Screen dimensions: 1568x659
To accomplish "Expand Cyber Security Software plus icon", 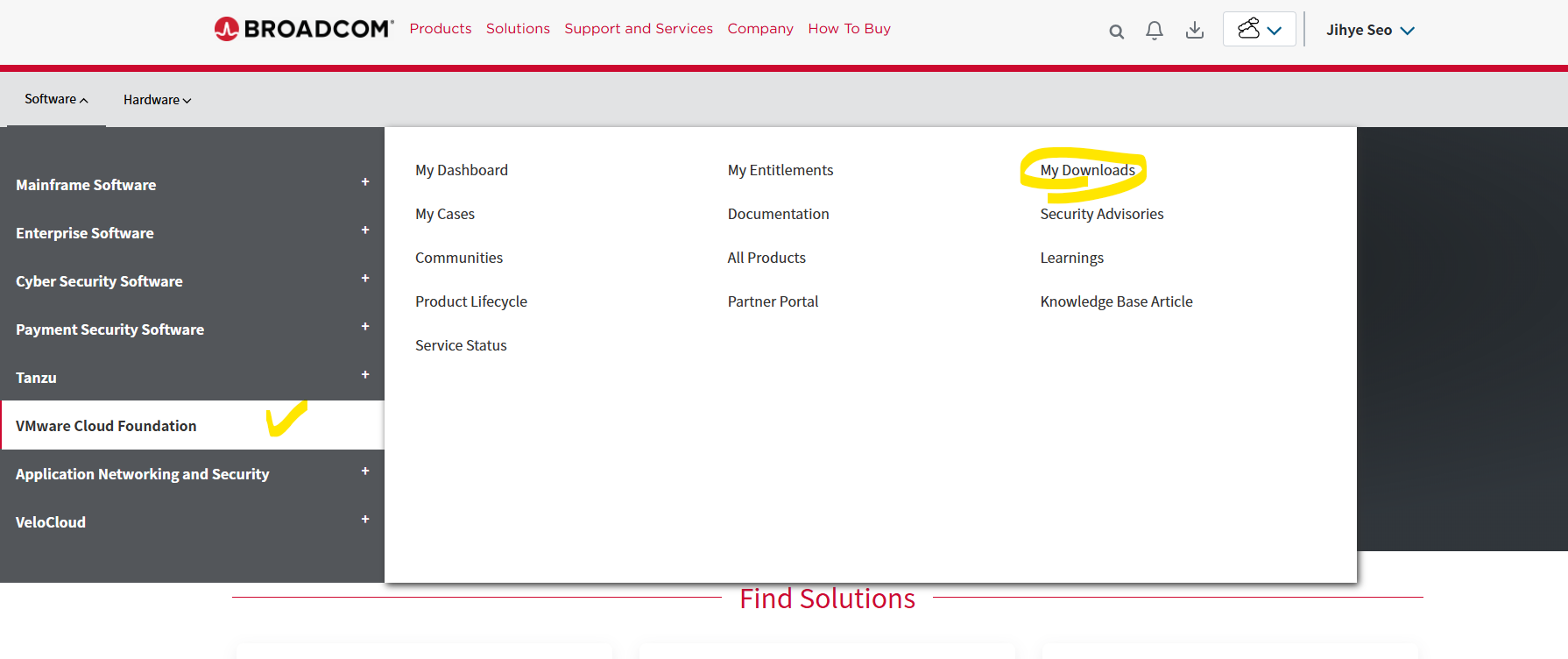I will point(365,279).
